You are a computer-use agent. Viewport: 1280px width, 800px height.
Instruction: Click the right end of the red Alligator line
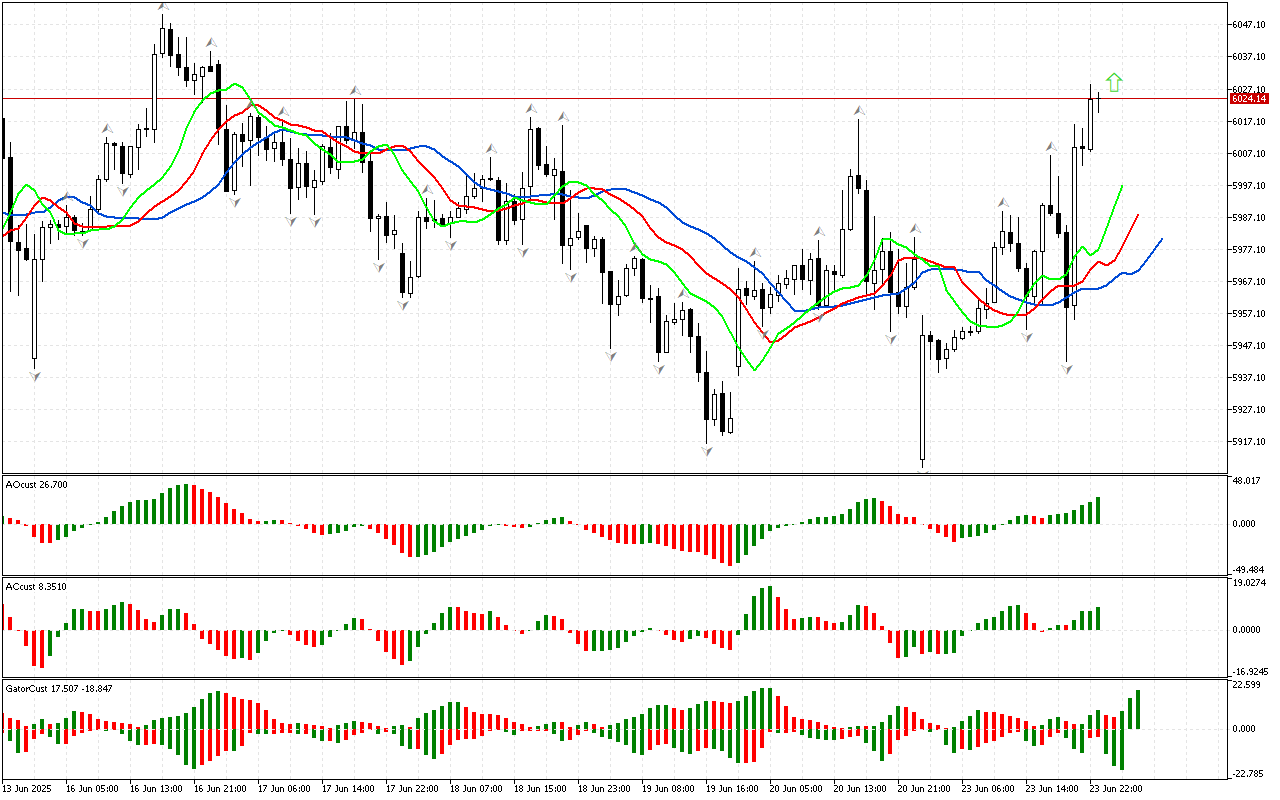pos(1138,214)
